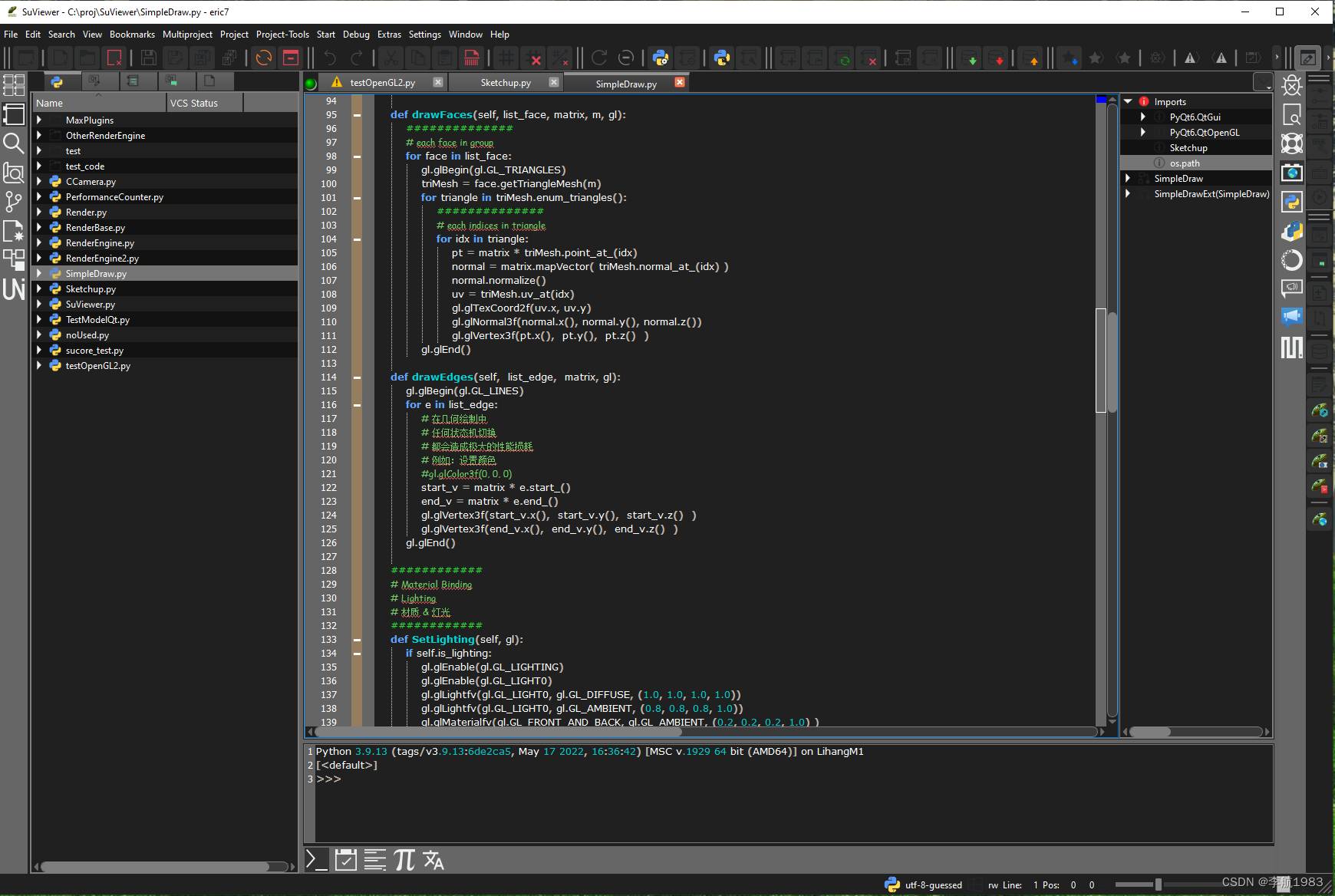1335x896 pixels.
Task: Expand the SimpleDrawExt(SimpleDraw) class node
Action: tap(1128, 193)
